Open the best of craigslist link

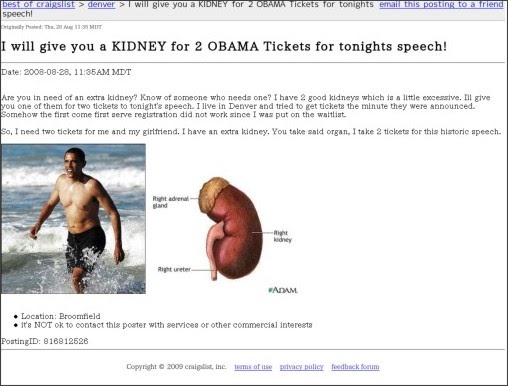(x=38, y=4)
